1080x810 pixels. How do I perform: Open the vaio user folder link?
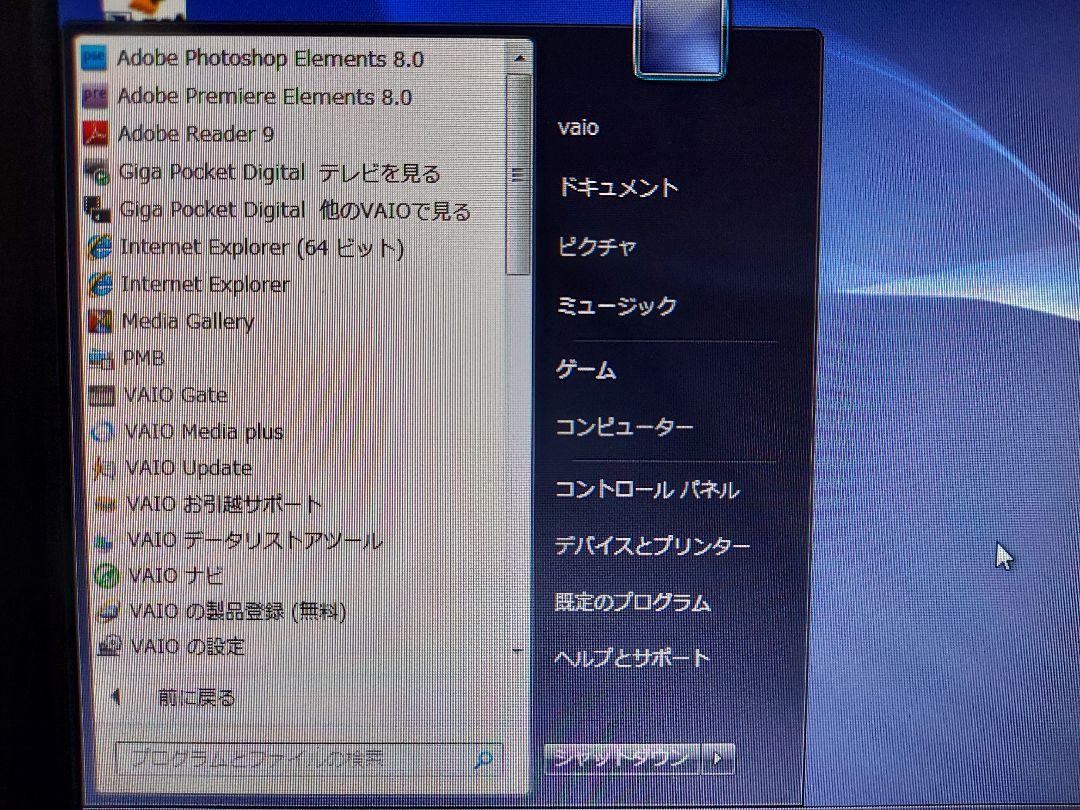pyautogui.click(x=578, y=127)
